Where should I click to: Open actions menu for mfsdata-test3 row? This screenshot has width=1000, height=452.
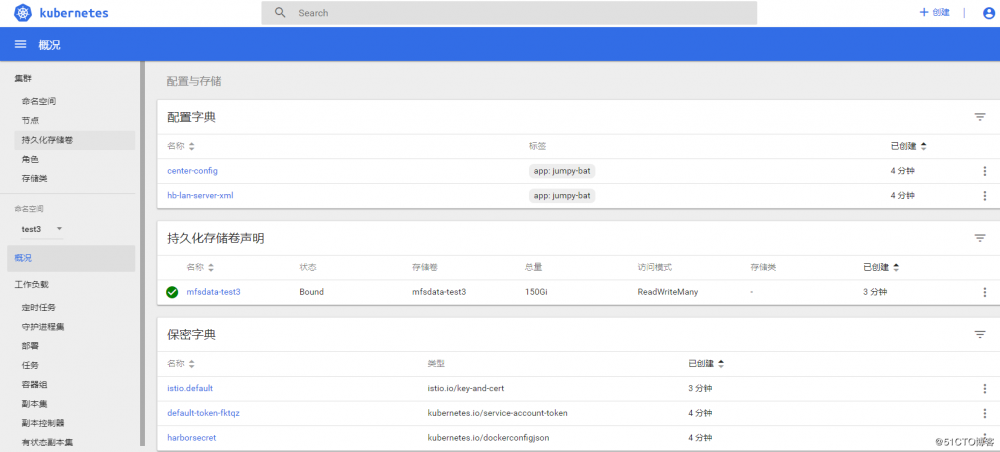[985, 292]
